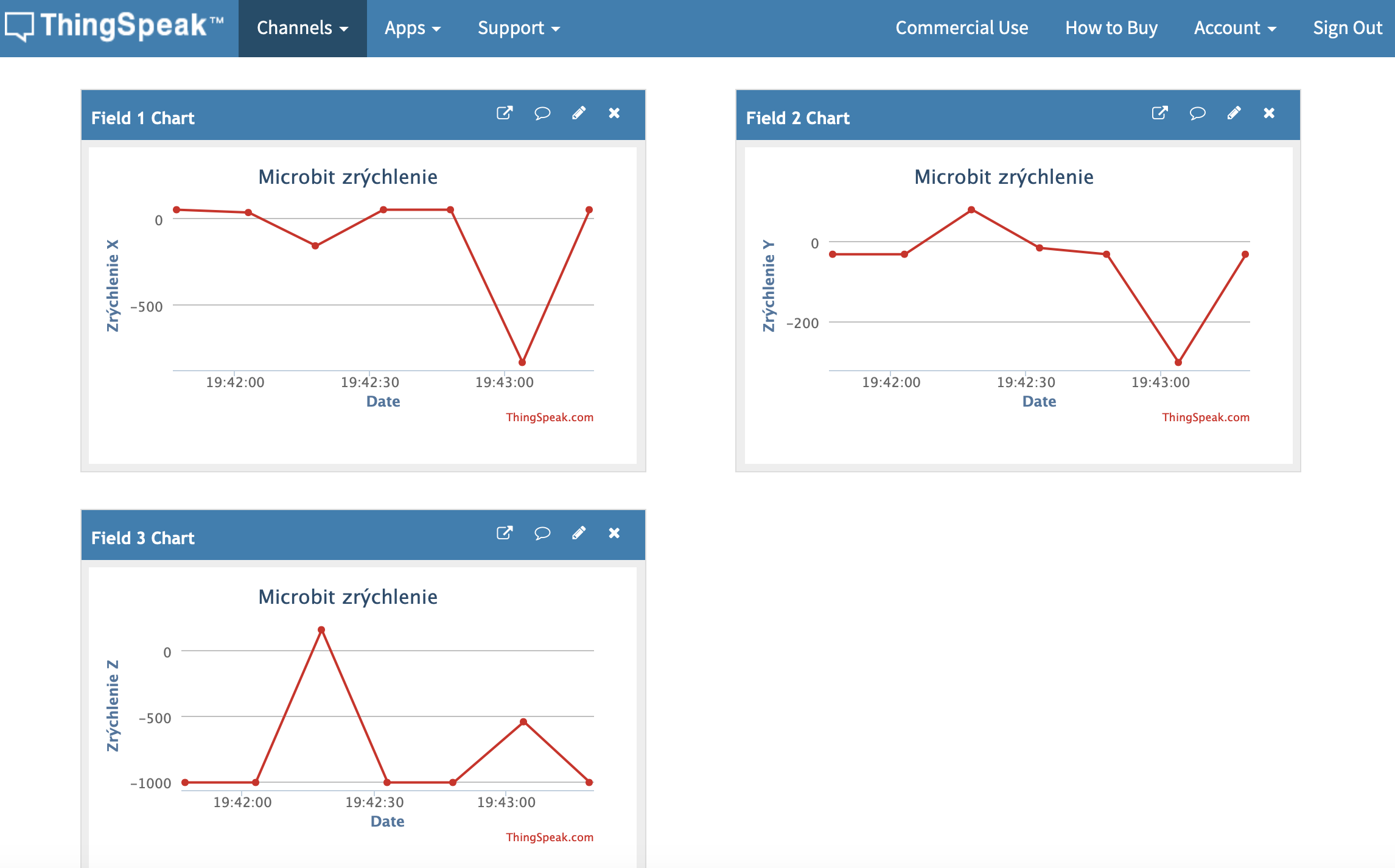Screen dimensions: 1395x868
Task: Expand the Channels dropdown menu
Action: point(302,28)
